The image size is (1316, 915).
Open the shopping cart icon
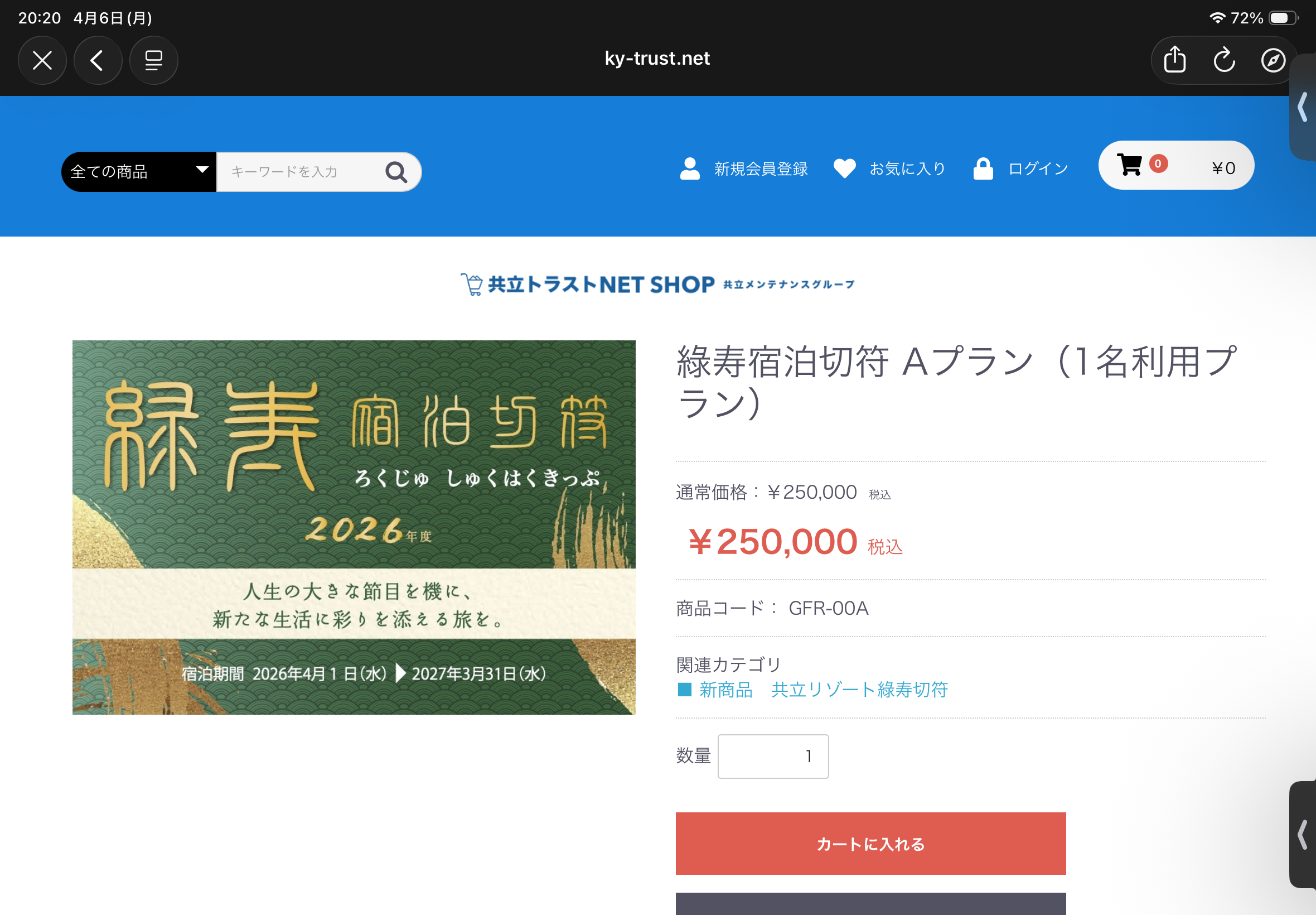coord(1129,165)
